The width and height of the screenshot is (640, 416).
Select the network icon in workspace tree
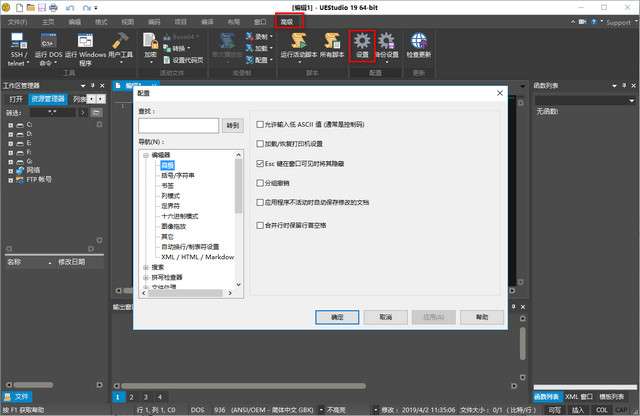click(20, 170)
